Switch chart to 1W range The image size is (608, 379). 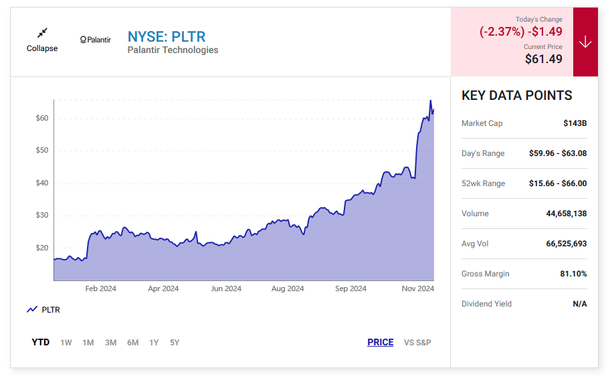[66, 343]
